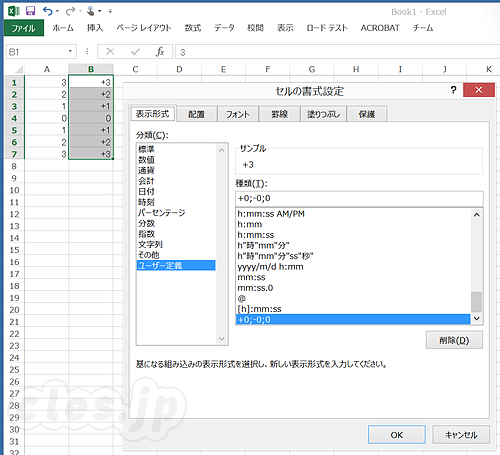Click the formula bar containing 3
This screenshot has height=455, width=500.
pos(337,52)
